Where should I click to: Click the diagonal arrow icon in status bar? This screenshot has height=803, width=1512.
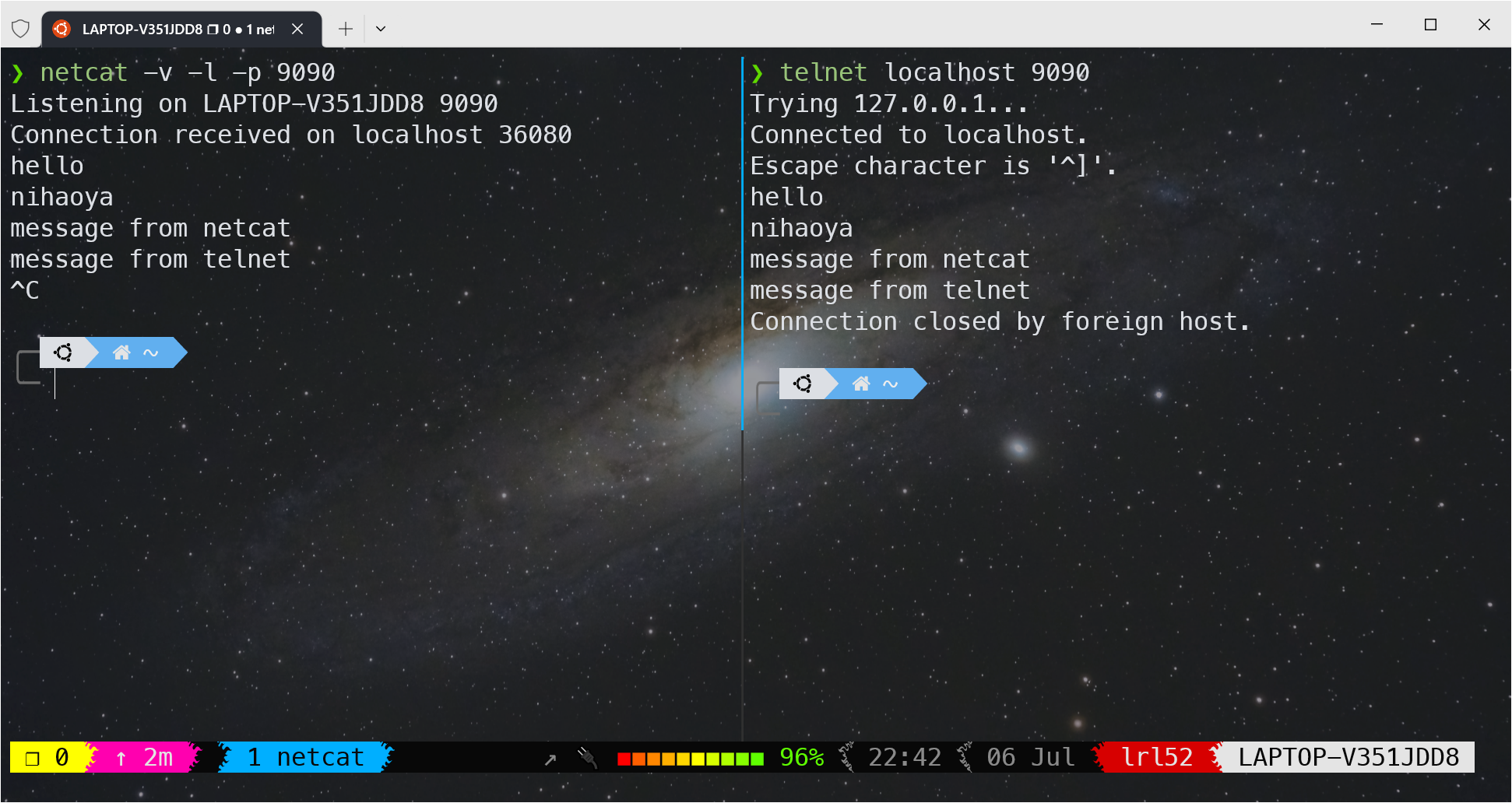tap(550, 759)
